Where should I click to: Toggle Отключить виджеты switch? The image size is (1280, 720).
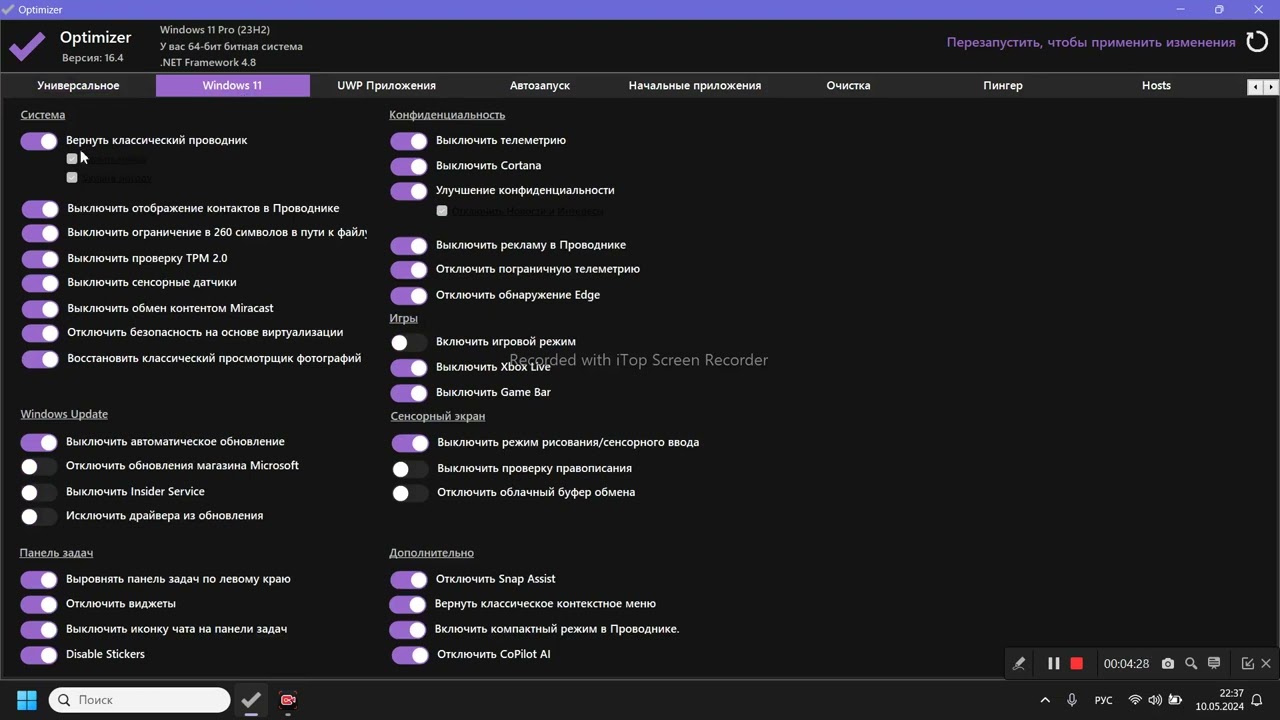pos(39,604)
